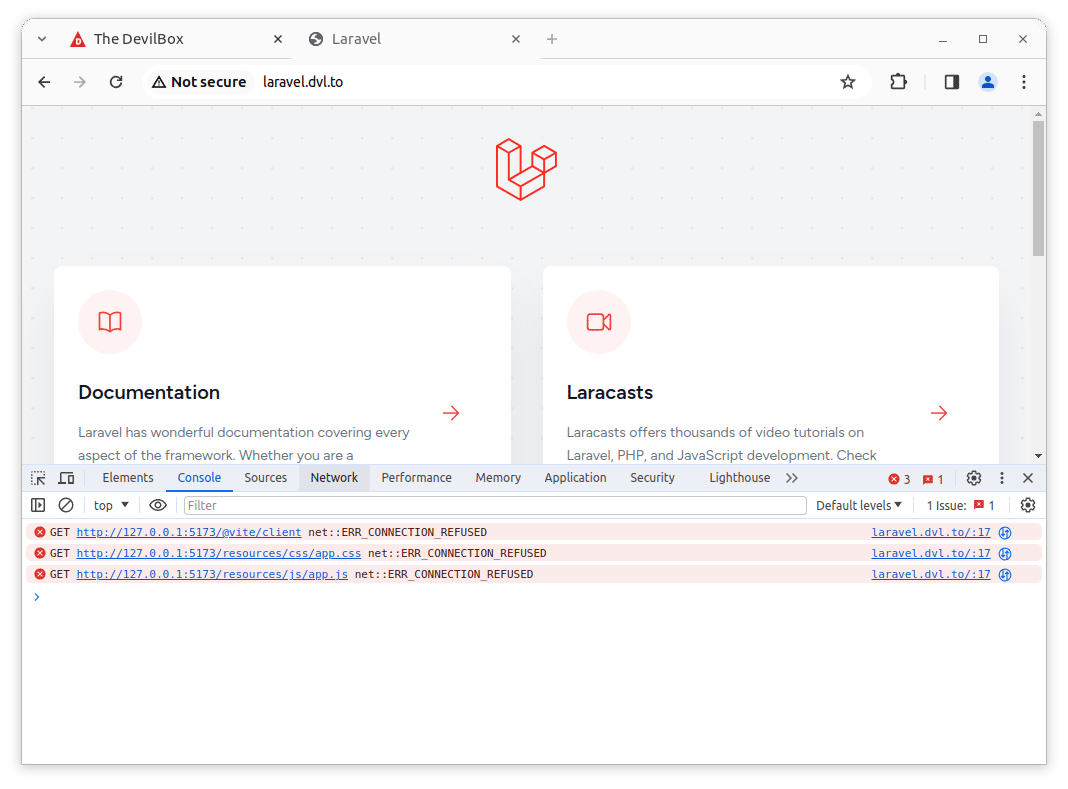Open the @vite/client error URL link

(189, 532)
